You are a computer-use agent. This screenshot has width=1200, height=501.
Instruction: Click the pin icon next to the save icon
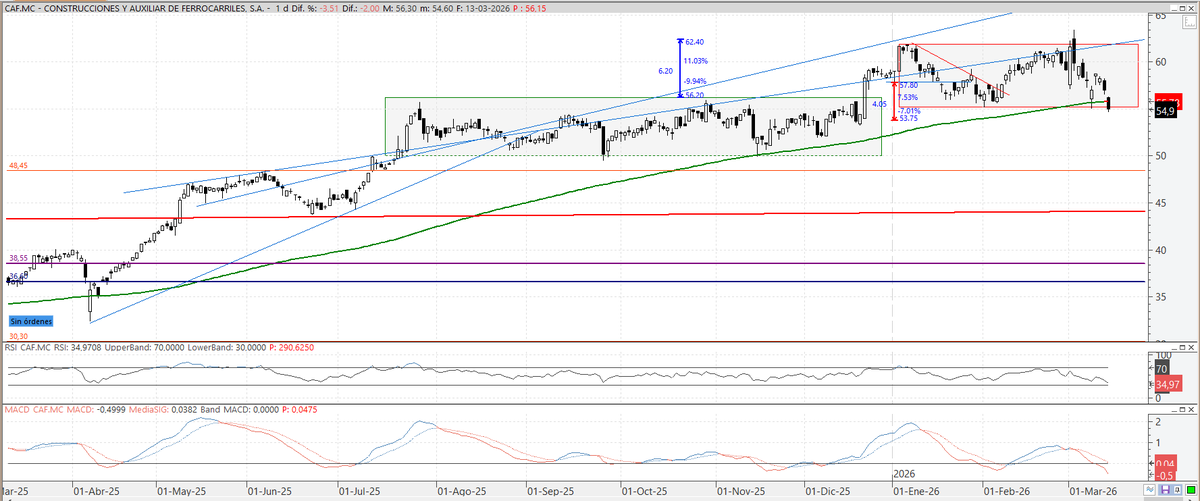[x=1177, y=490]
